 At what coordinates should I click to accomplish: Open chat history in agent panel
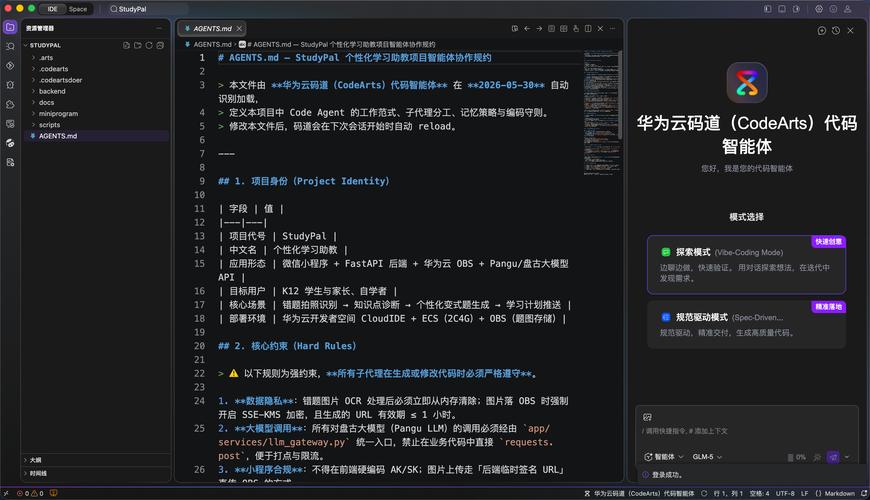(x=836, y=31)
